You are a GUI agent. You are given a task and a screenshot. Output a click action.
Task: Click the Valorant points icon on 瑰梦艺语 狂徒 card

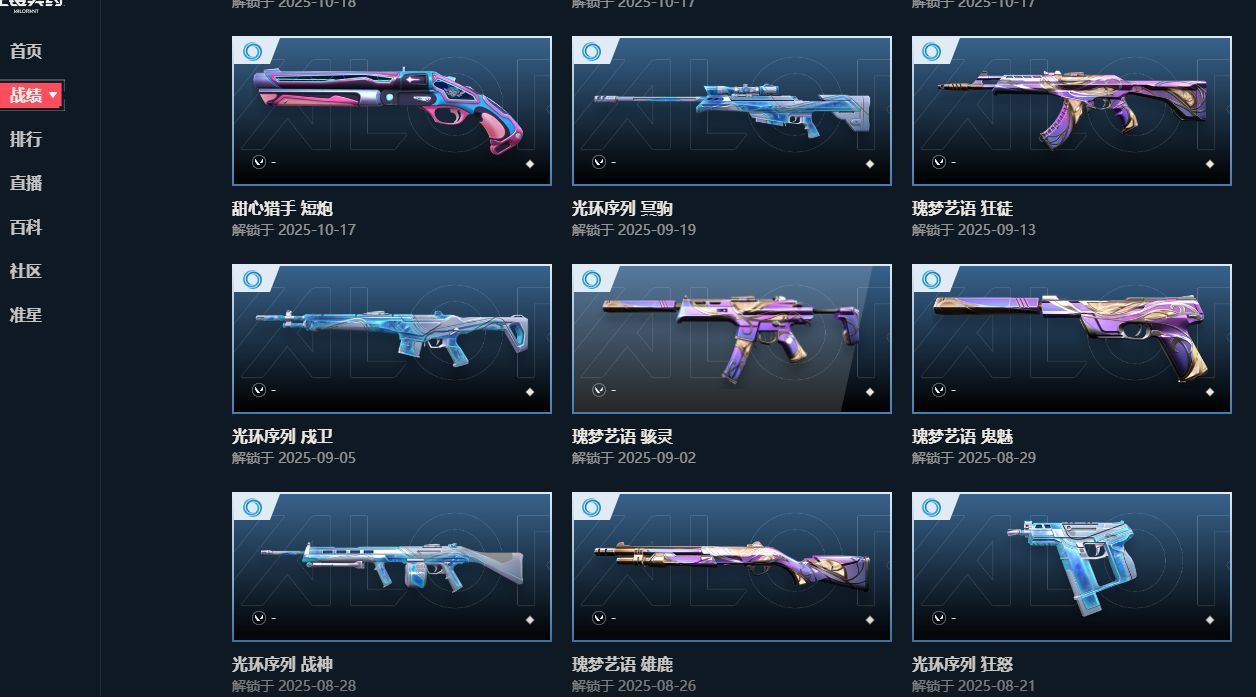click(939, 162)
